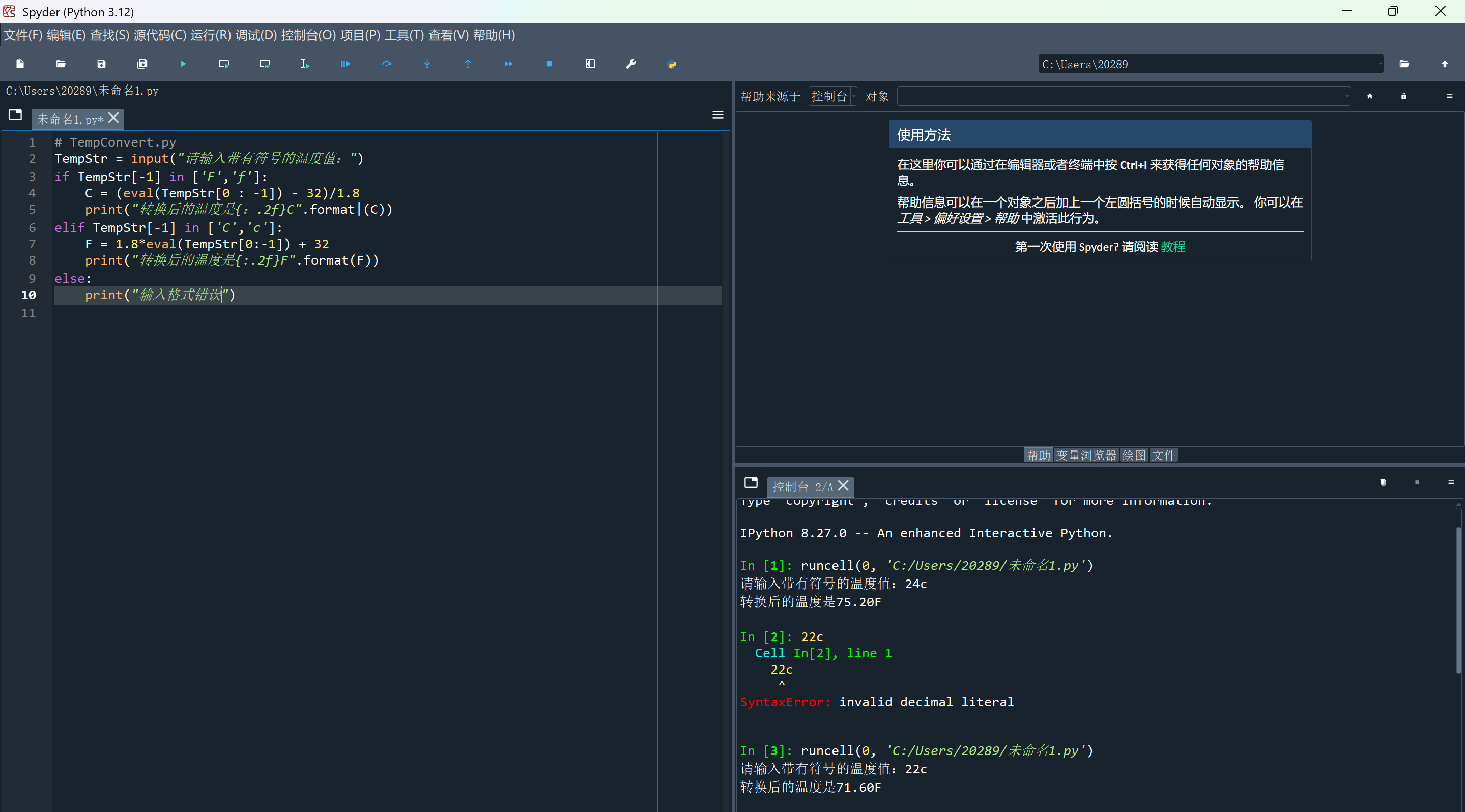1465x812 pixels.
Task: Open the 运行(R) menu
Action: click(211, 35)
